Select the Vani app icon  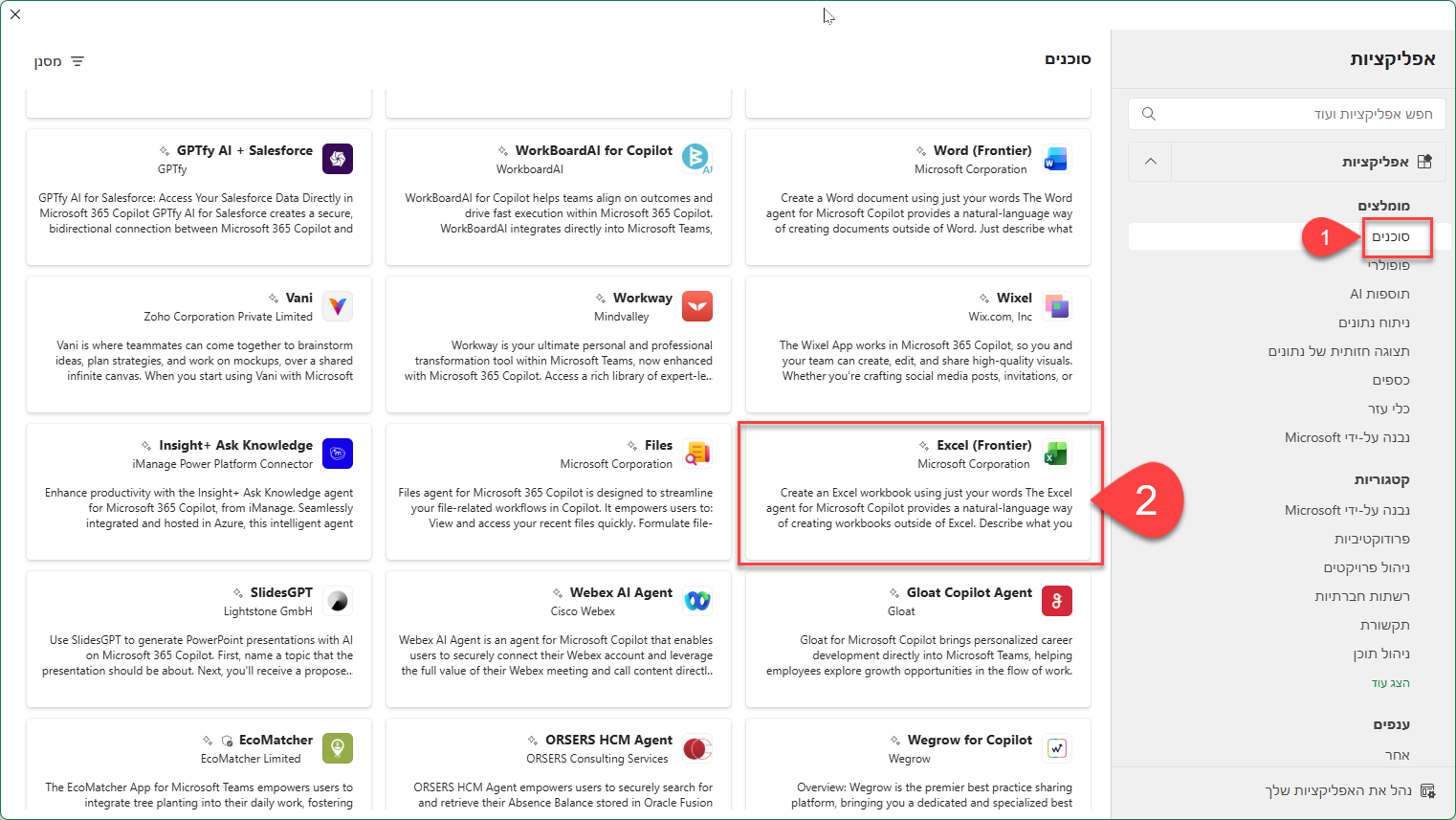tap(338, 306)
